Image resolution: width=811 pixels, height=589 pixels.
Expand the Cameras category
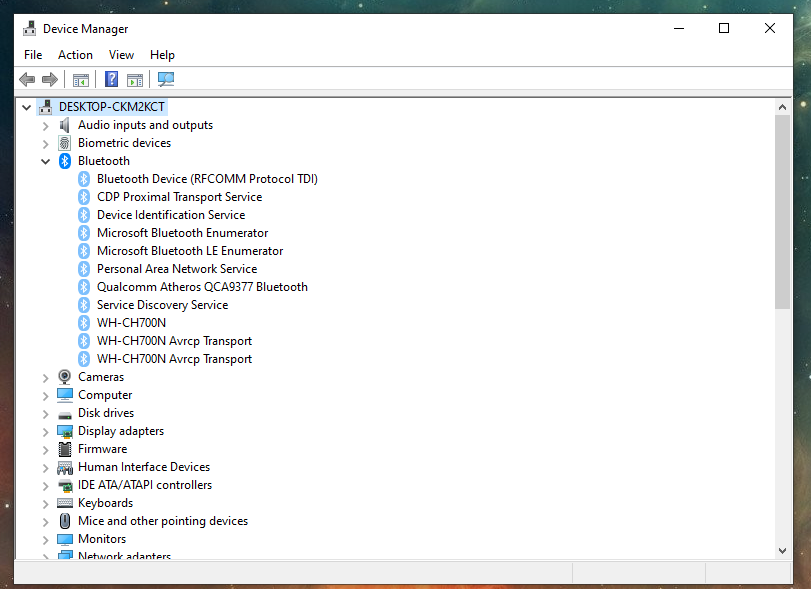pos(46,378)
